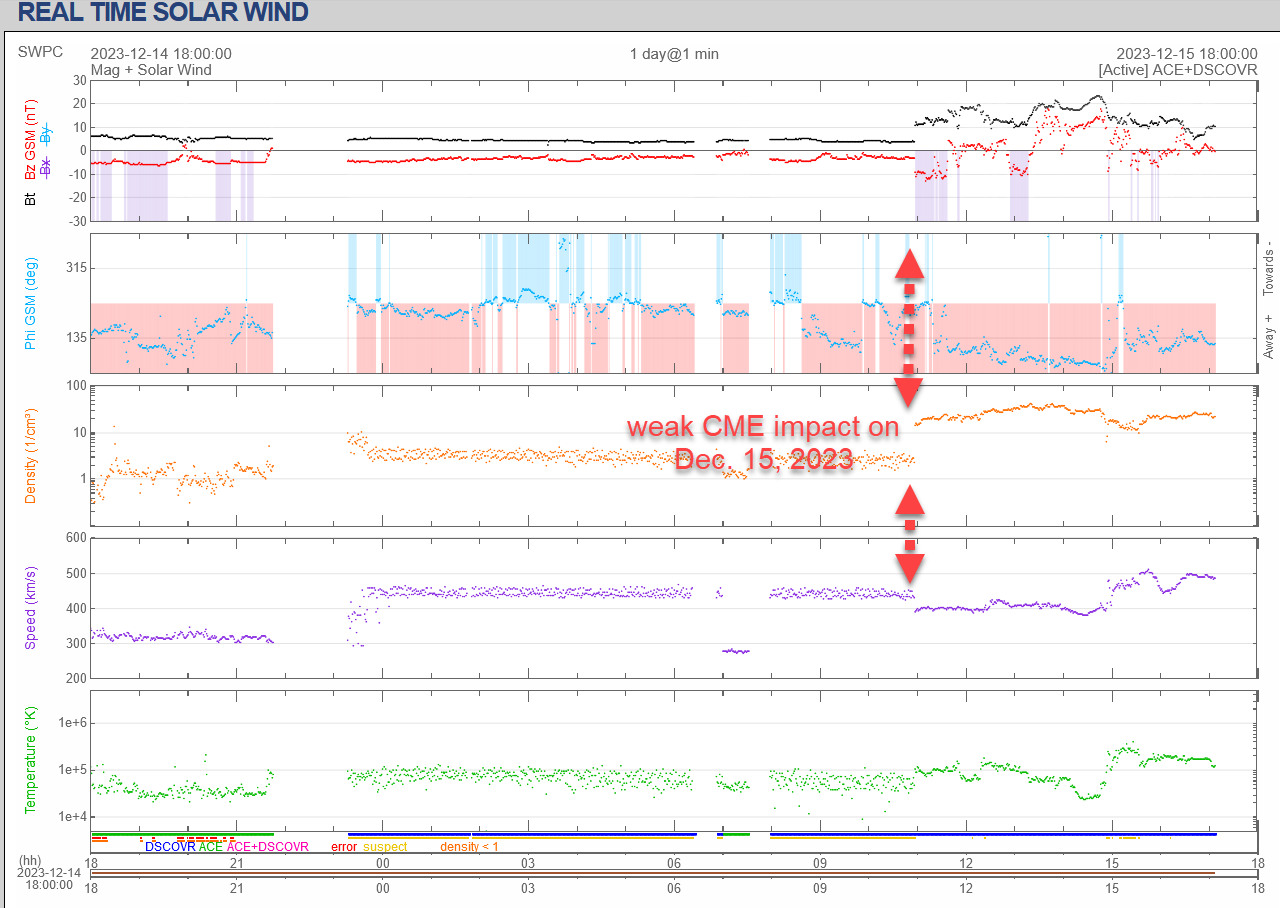Click the Phi GSM (deg) axis label
This screenshot has height=908, width=1280.
(30, 303)
